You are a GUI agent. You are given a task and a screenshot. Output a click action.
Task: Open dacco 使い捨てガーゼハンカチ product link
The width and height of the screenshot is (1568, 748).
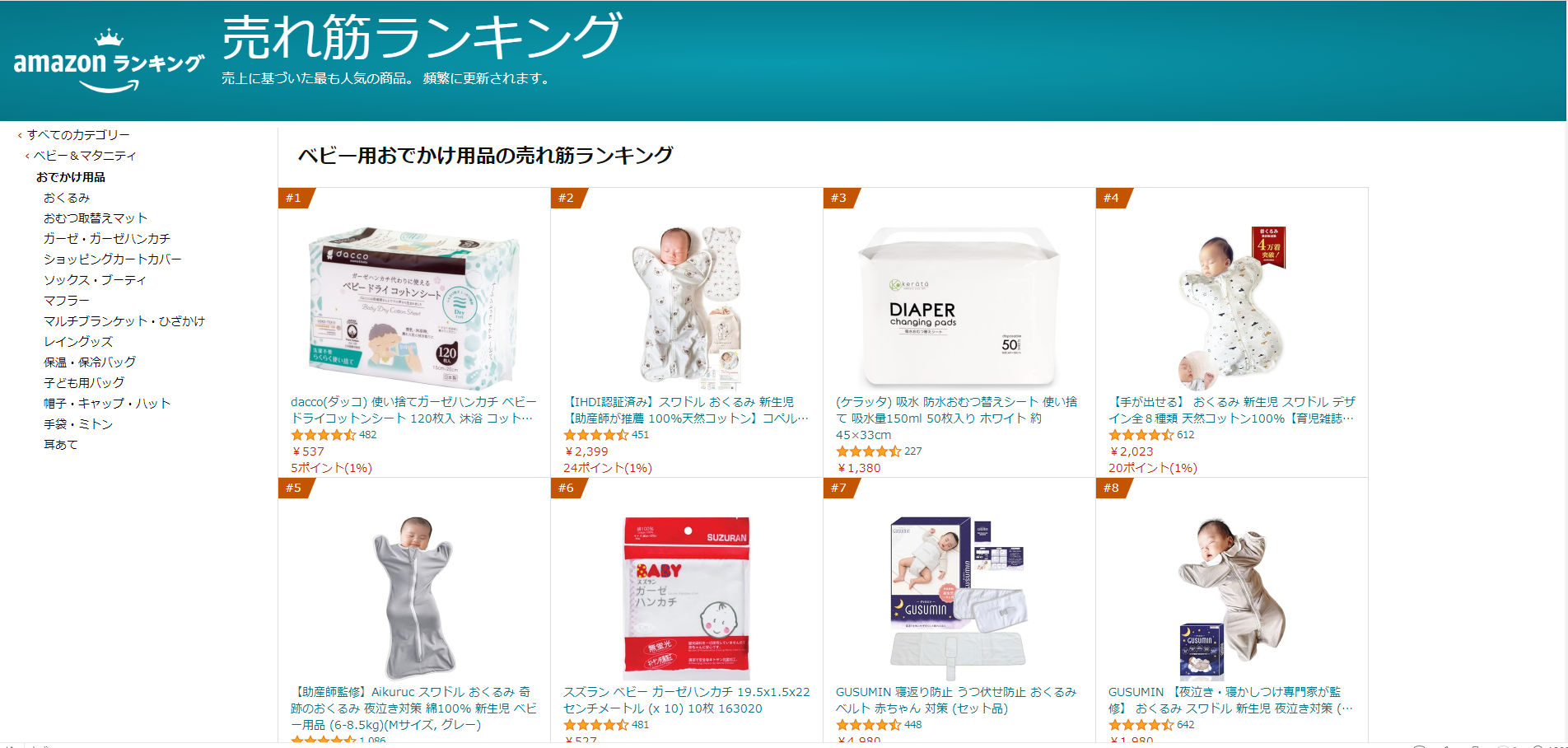click(413, 410)
